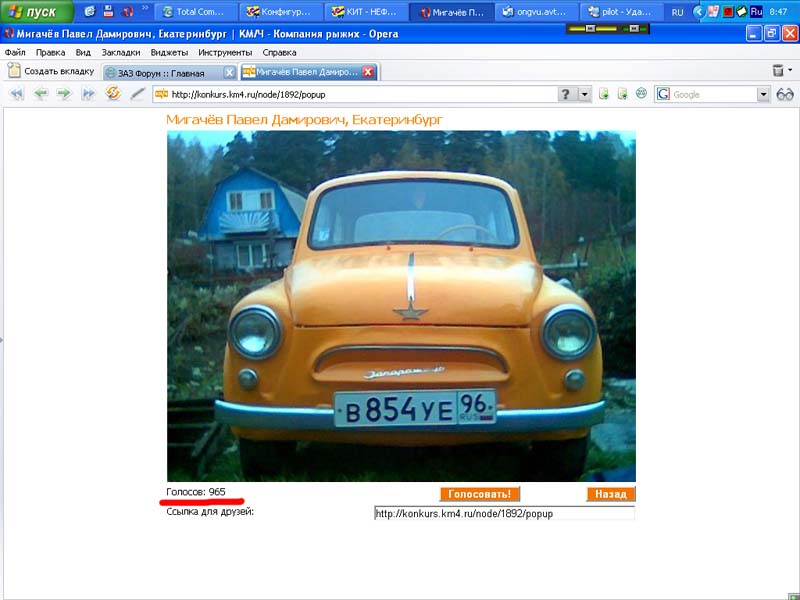Open the Виджеты menu
This screenshot has width=800, height=600.
click(x=169, y=53)
